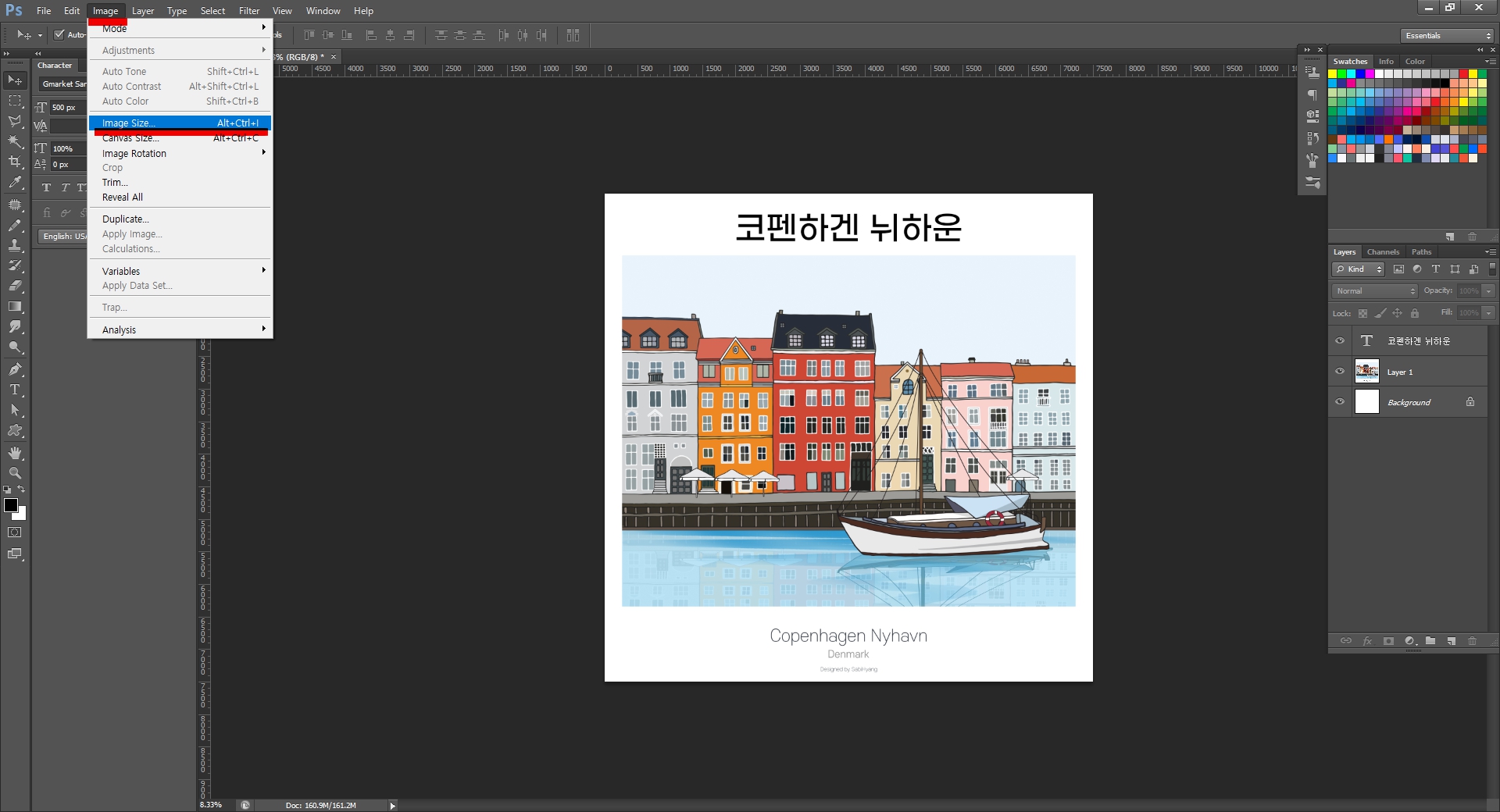The height and width of the screenshot is (812, 1500).
Task: Open the Opacity value dropdown
Action: 1490,290
